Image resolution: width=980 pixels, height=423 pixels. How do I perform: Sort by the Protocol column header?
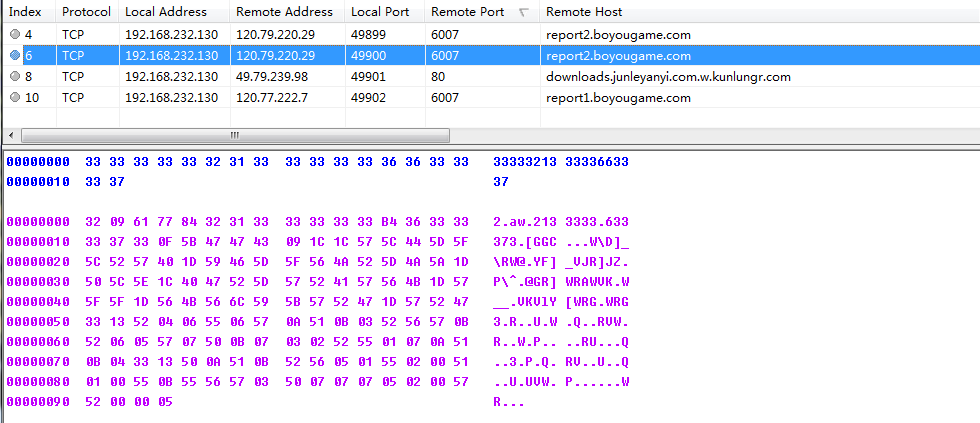tap(87, 11)
